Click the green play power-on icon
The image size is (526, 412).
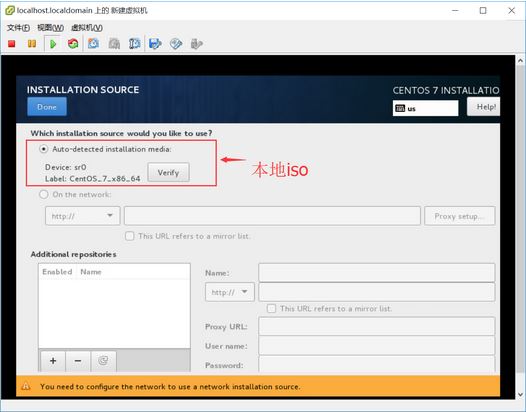tap(53, 44)
